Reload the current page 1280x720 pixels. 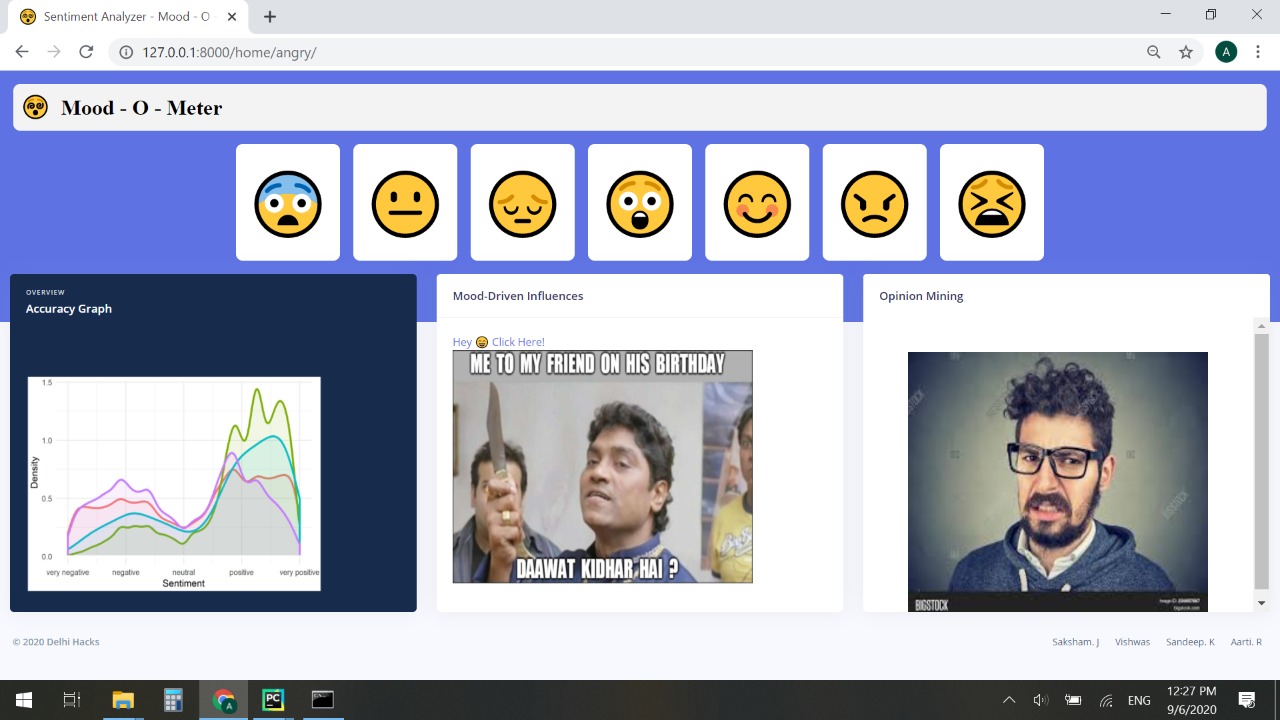pos(86,52)
